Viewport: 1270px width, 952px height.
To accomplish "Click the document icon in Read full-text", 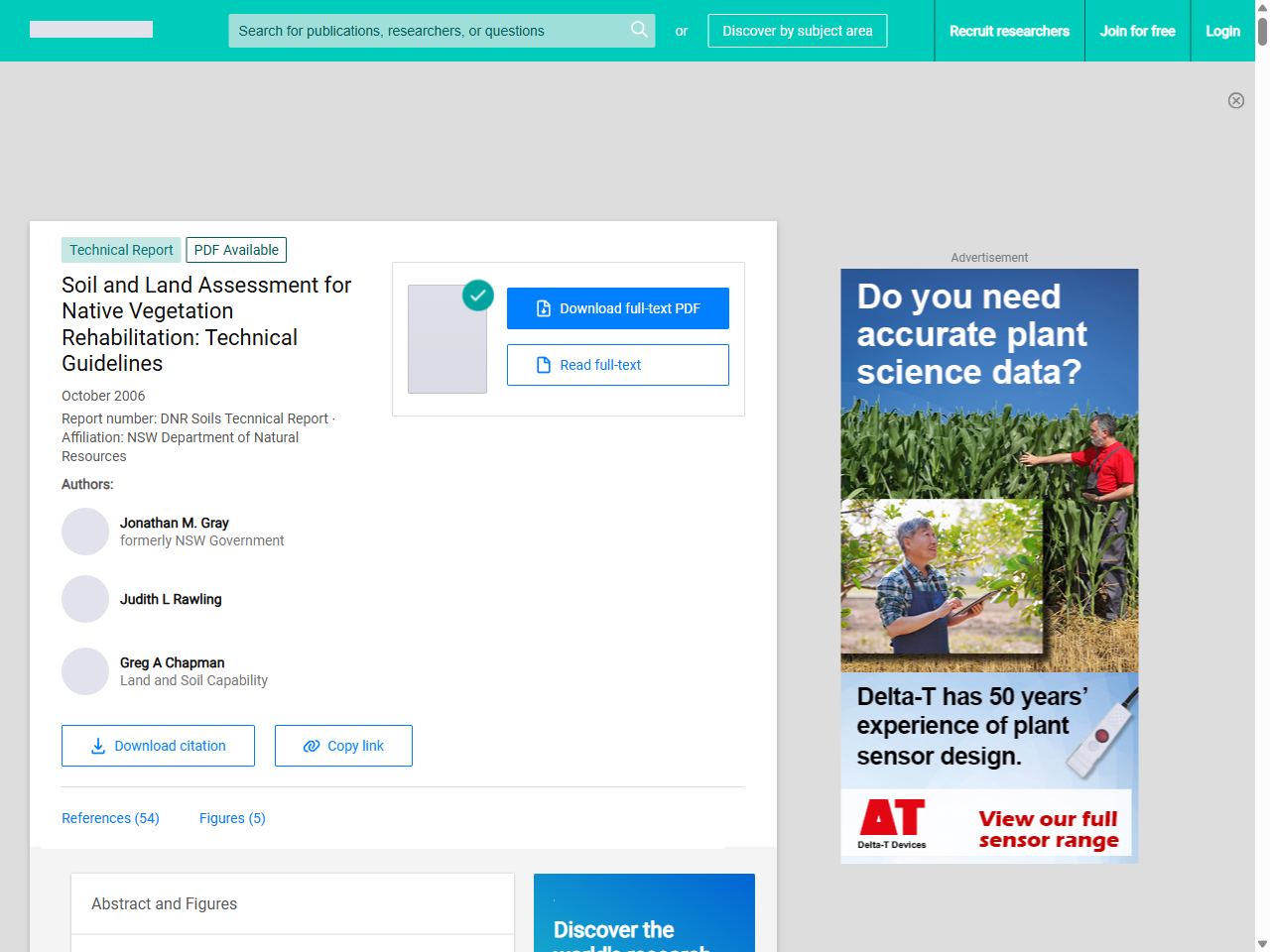I will (x=544, y=365).
